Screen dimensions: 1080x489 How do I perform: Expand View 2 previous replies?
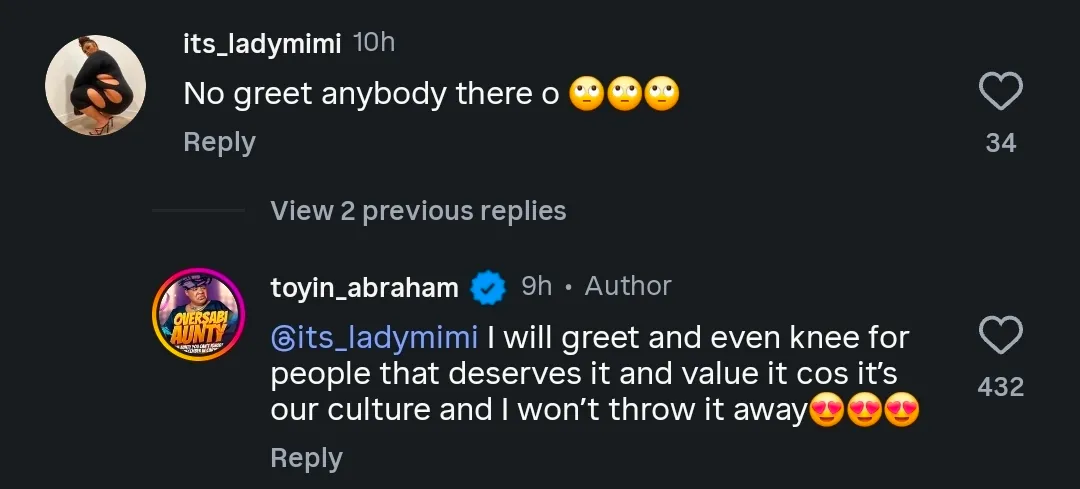(418, 211)
